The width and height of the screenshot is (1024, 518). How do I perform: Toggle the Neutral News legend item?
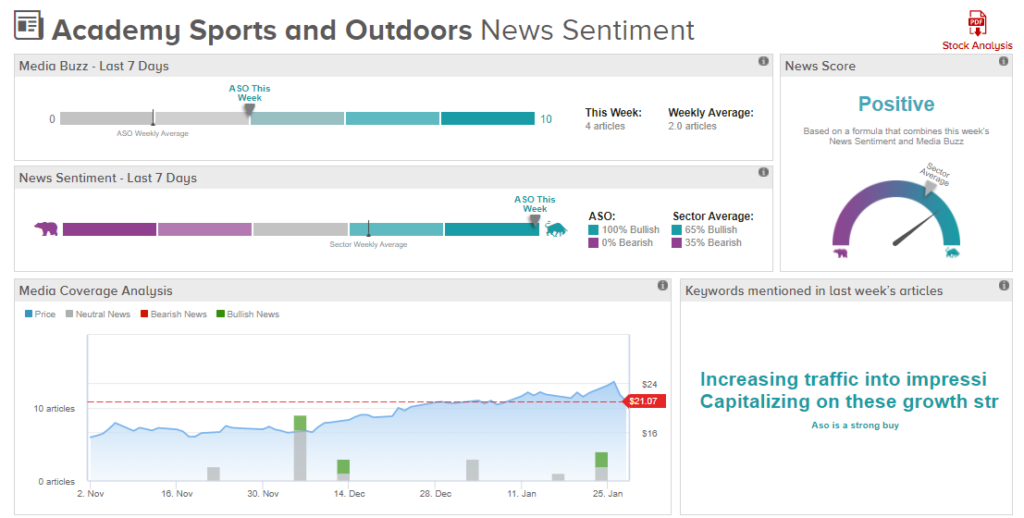pyautogui.click(x=98, y=314)
